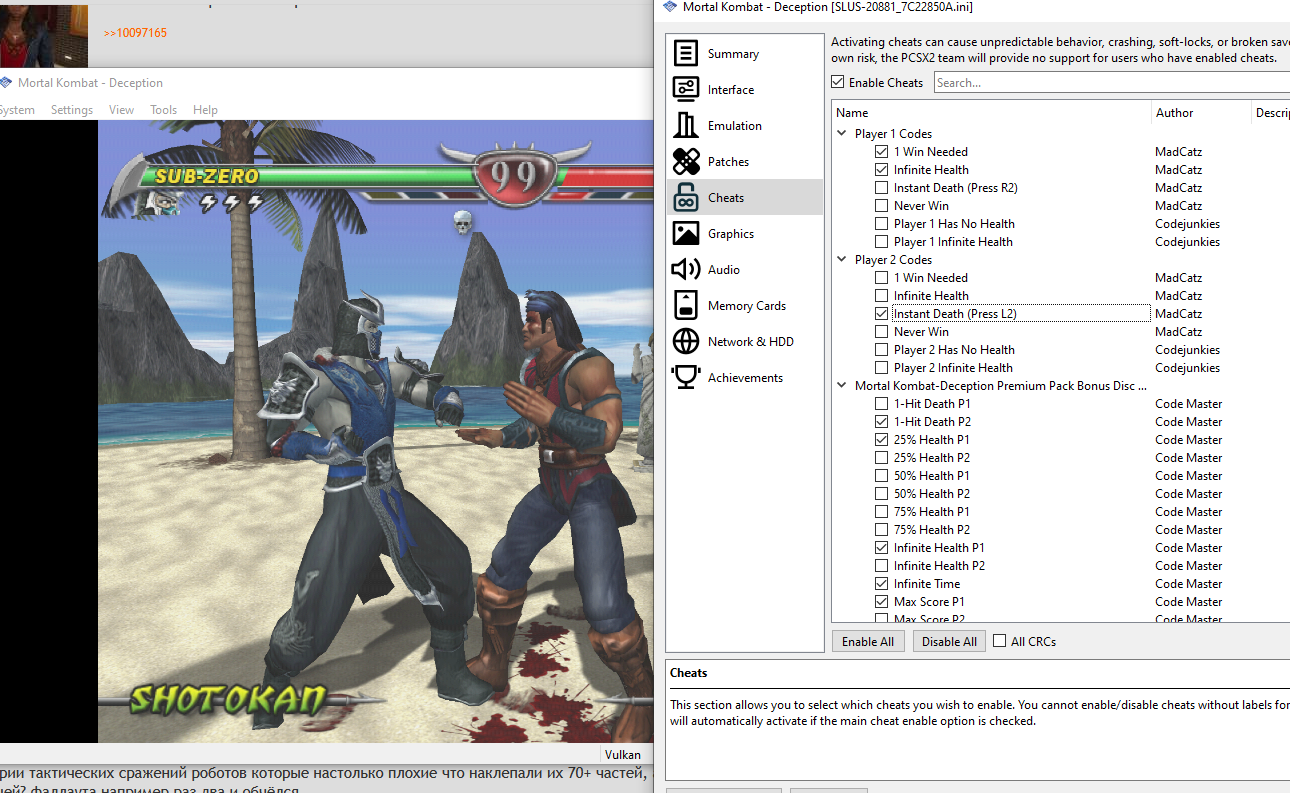Check Instant Death (Press R2)

point(881,188)
